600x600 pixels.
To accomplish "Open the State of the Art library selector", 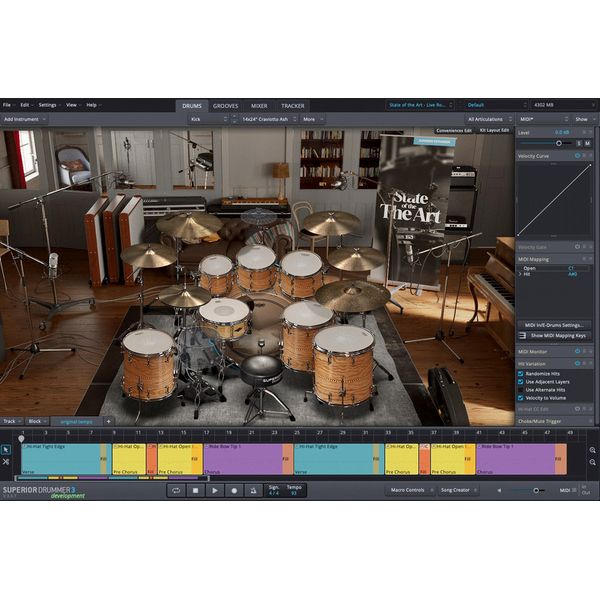I will coord(420,105).
